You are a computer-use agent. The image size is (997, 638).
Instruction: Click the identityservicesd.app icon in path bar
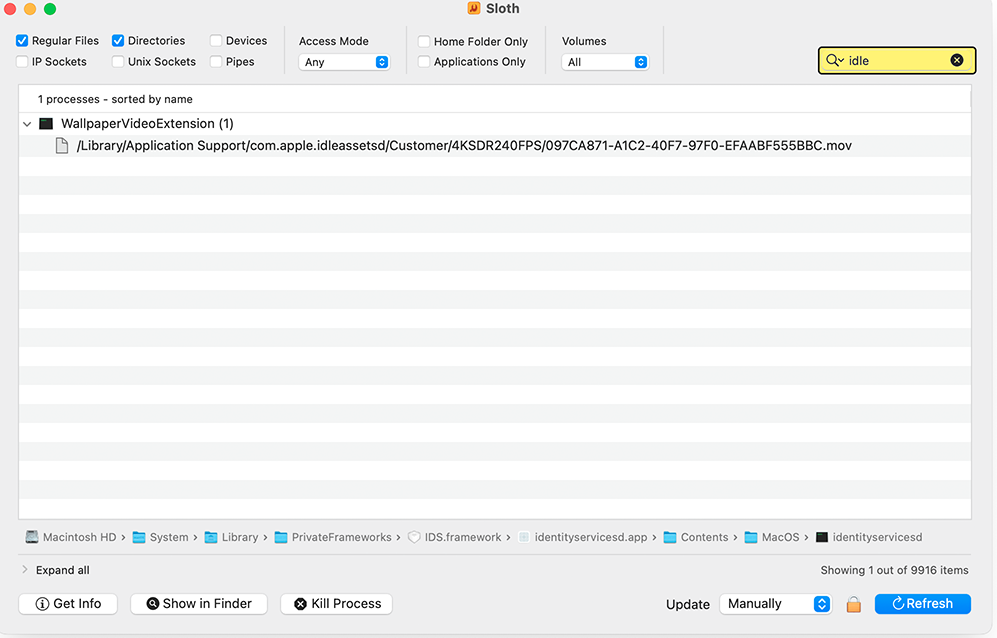pyautogui.click(x=524, y=537)
